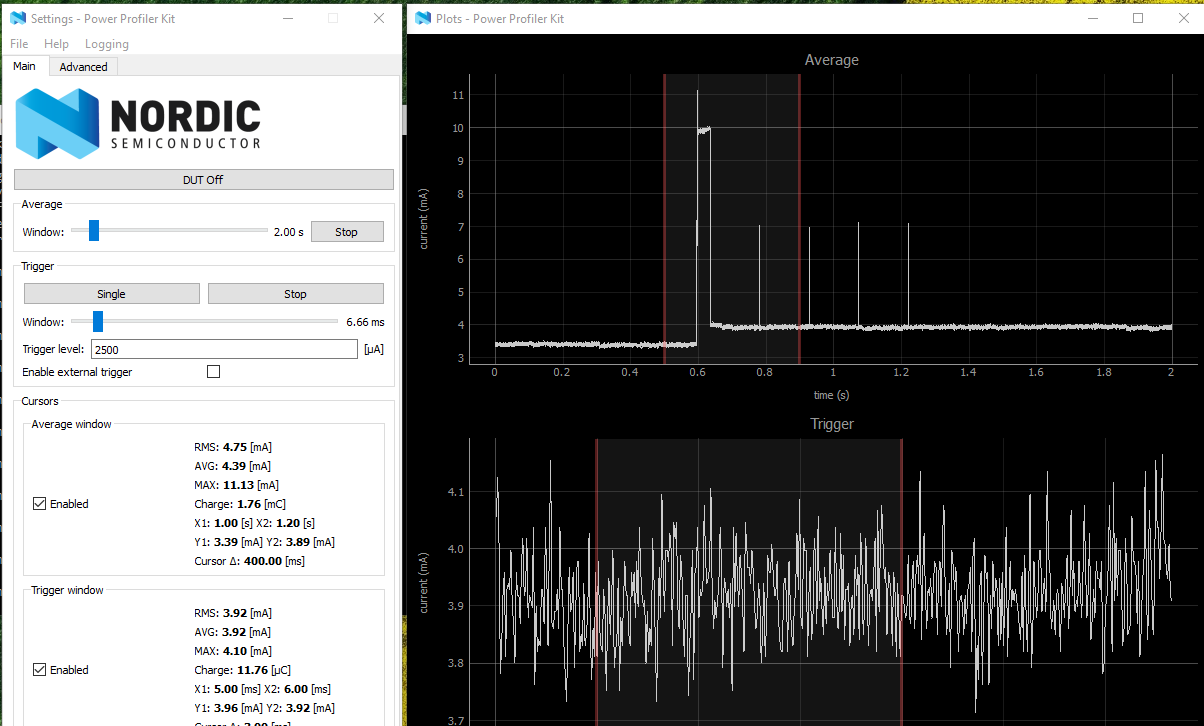
Task: Open the File menu
Action: click(x=19, y=44)
